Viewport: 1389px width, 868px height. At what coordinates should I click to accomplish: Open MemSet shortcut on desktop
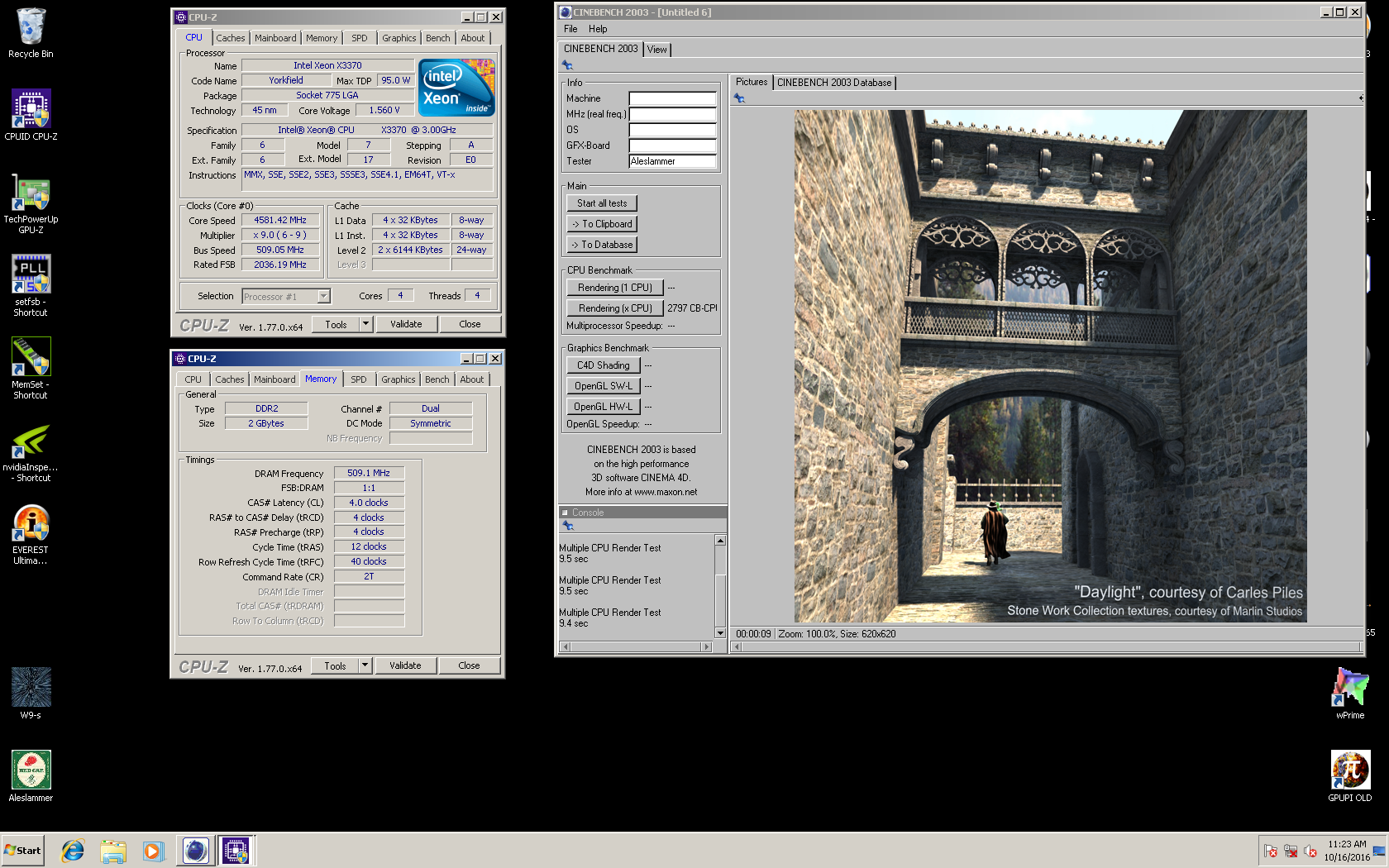click(31, 368)
